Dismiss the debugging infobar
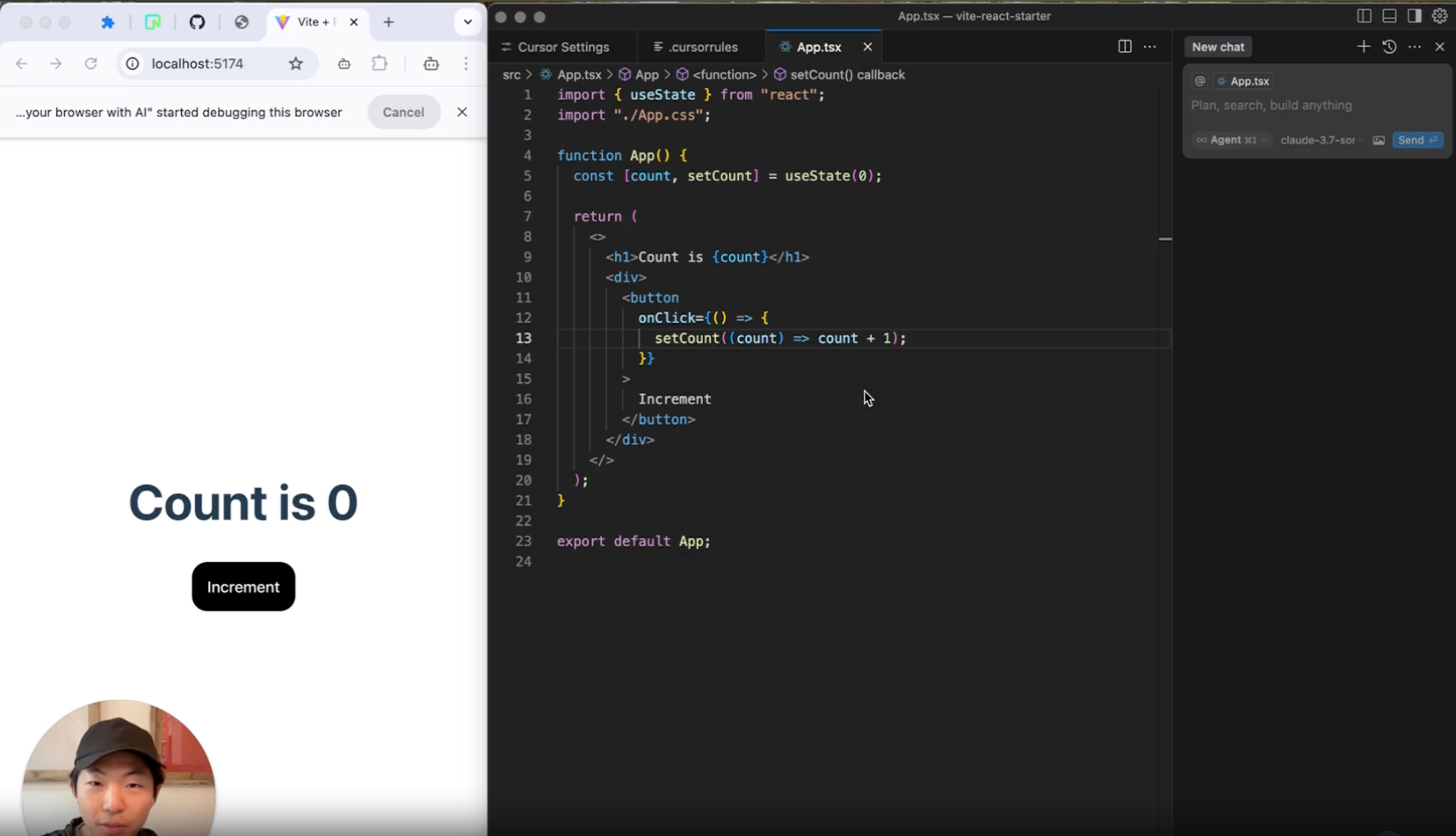This screenshot has height=836, width=1456. pyautogui.click(x=462, y=112)
